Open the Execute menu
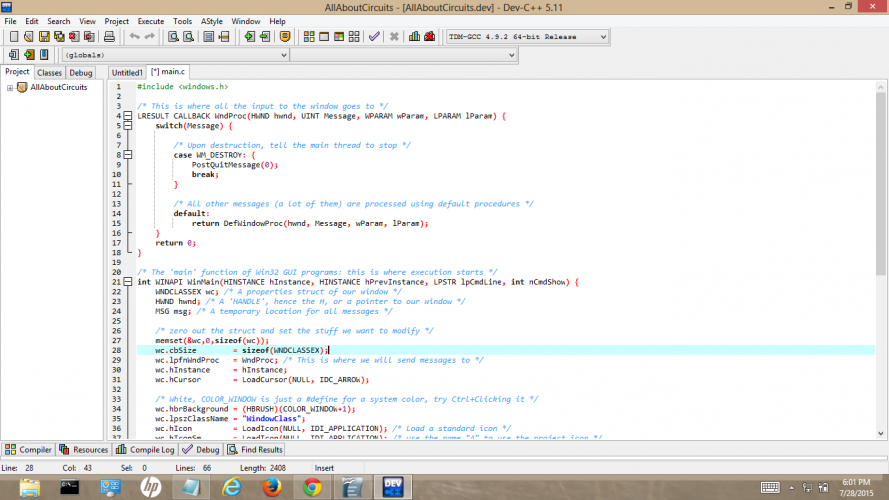This screenshot has width=889, height=500. point(151,20)
